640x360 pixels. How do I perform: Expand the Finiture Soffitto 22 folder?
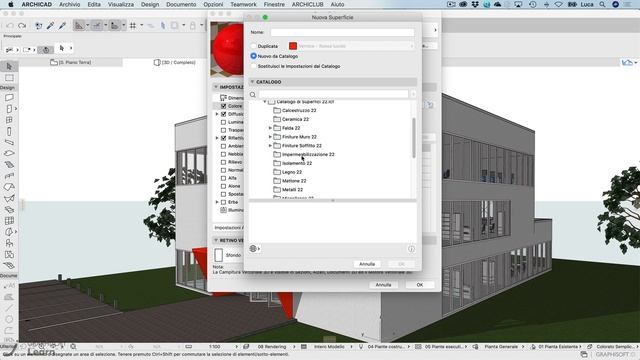pyautogui.click(x=270, y=146)
